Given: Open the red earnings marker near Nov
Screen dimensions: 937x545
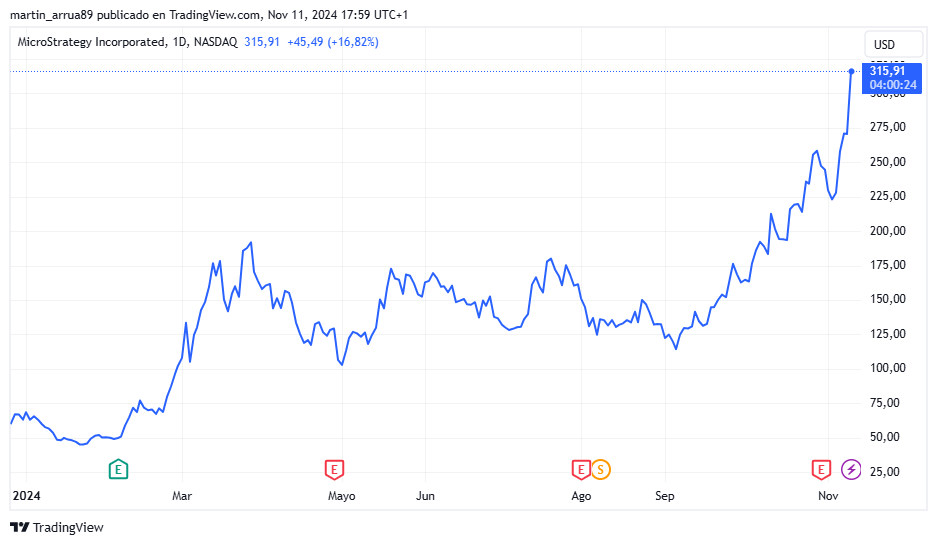Looking at the screenshot, I should pyautogui.click(x=821, y=468).
